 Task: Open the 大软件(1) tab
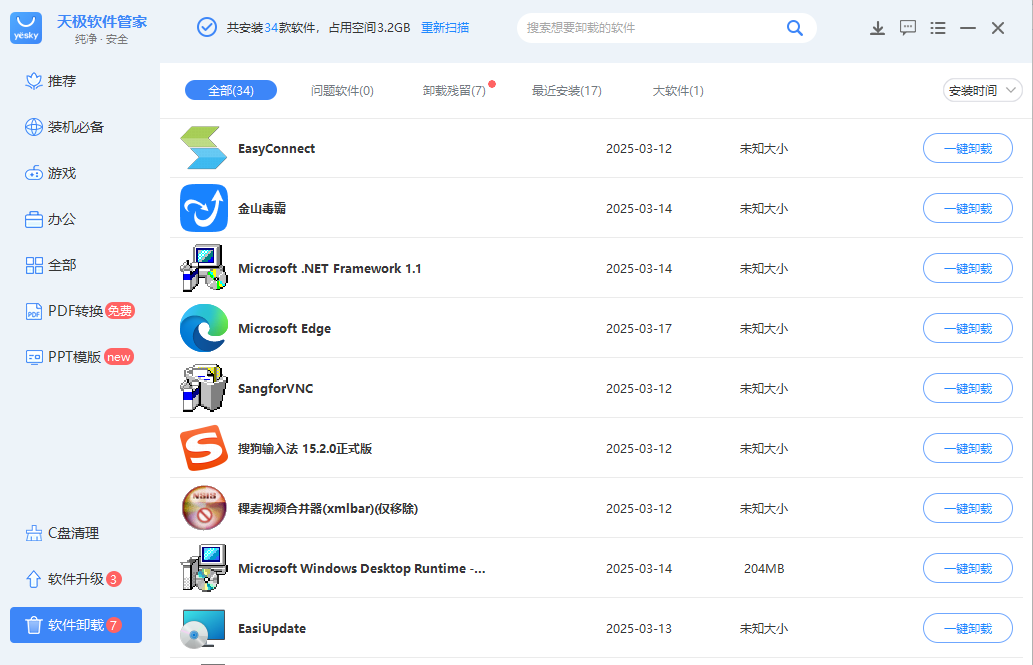coord(678,91)
